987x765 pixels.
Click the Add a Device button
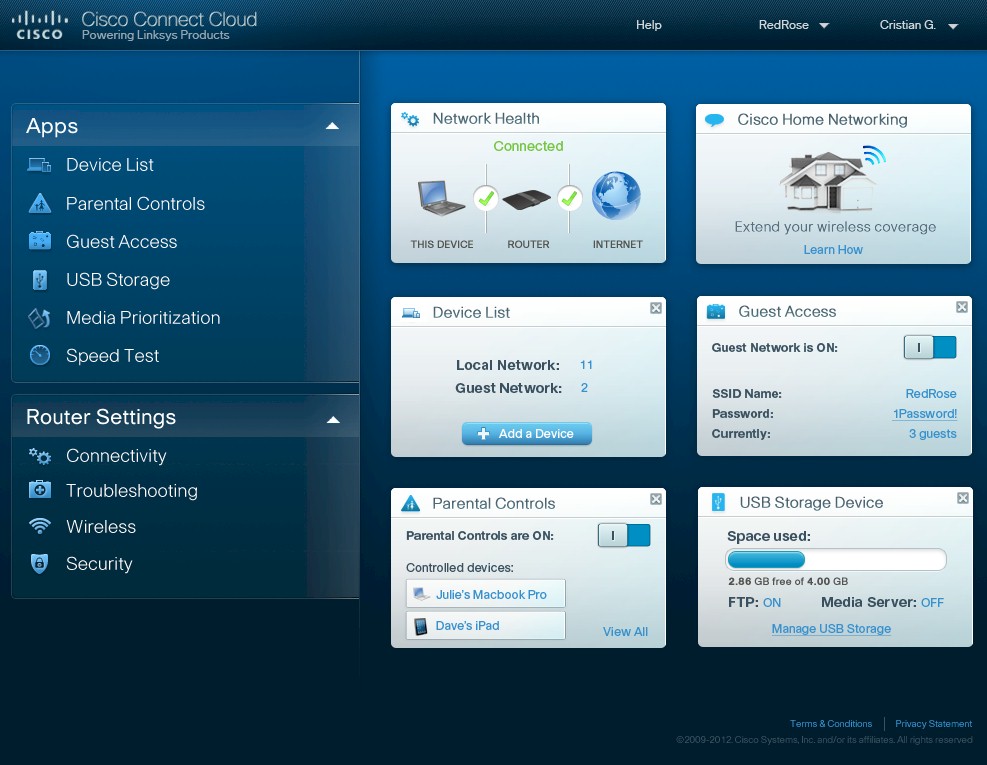click(526, 433)
